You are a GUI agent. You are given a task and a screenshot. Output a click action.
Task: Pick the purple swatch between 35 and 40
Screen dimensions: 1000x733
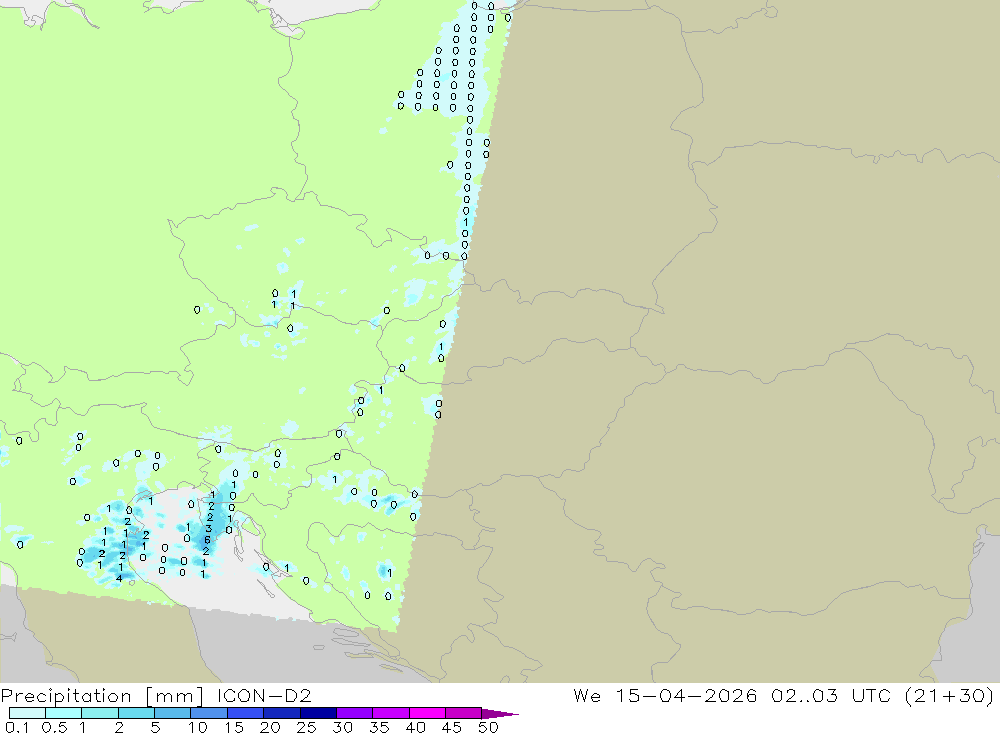pos(390,713)
